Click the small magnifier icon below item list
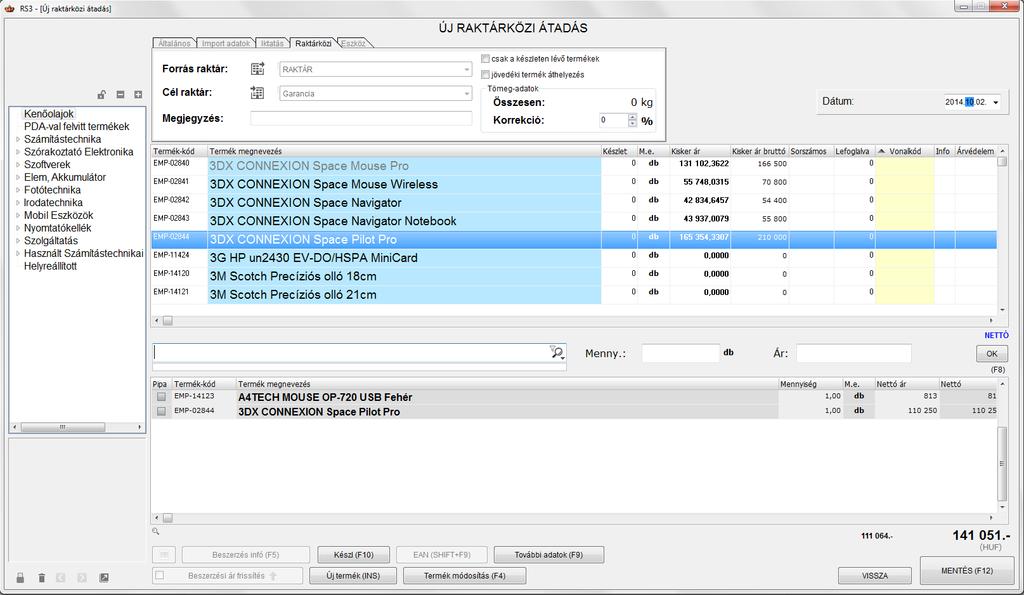The height and width of the screenshot is (595, 1024). [156, 532]
